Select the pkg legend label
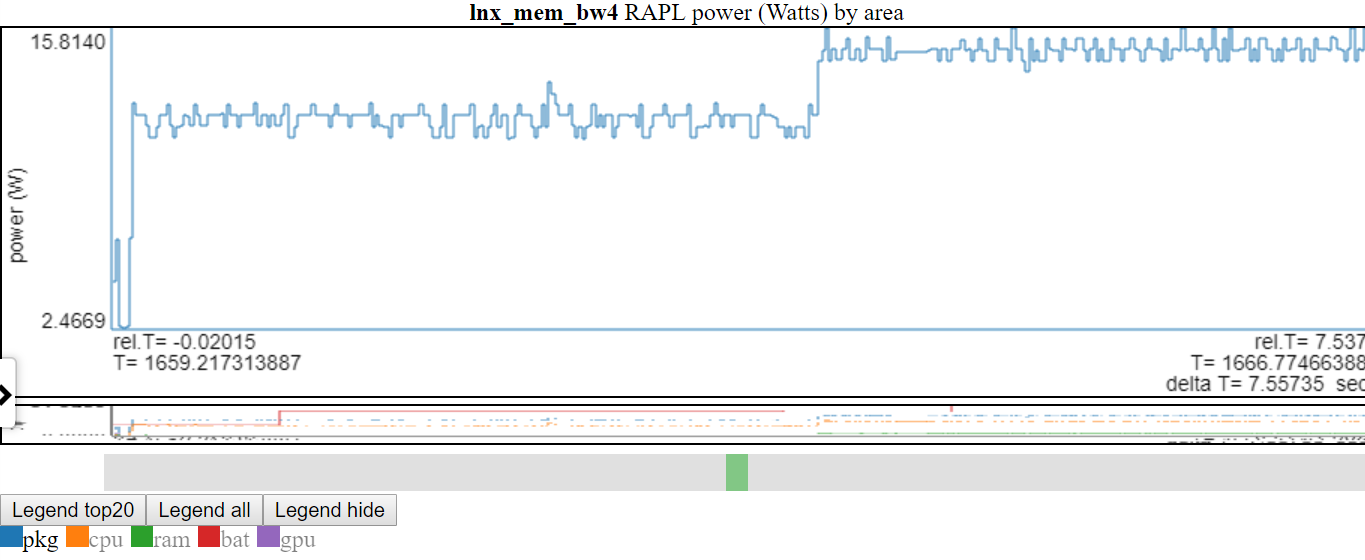This screenshot has height=560, width=1365. coord(40,540)
